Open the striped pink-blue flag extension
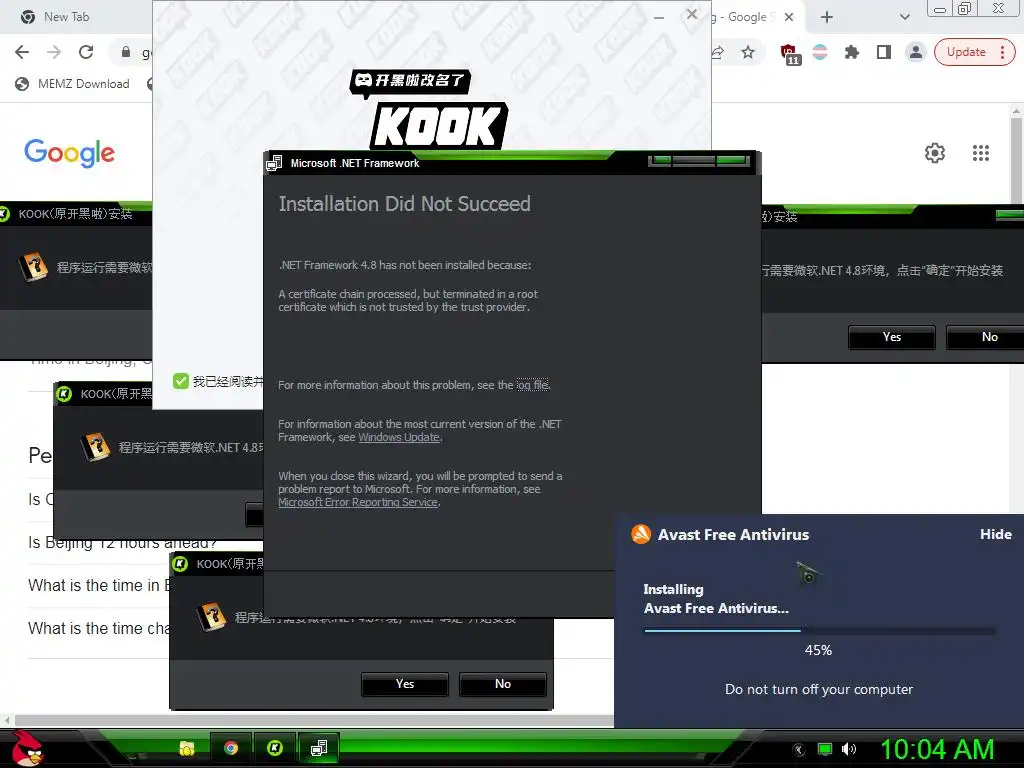Image resolution: width=1024 pixels, height=768 pixels. coord(820,52)
